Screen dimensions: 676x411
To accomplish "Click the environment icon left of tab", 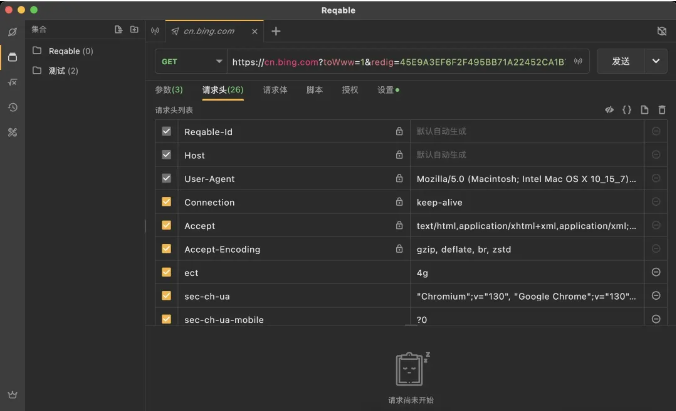I will click(155, 31).
